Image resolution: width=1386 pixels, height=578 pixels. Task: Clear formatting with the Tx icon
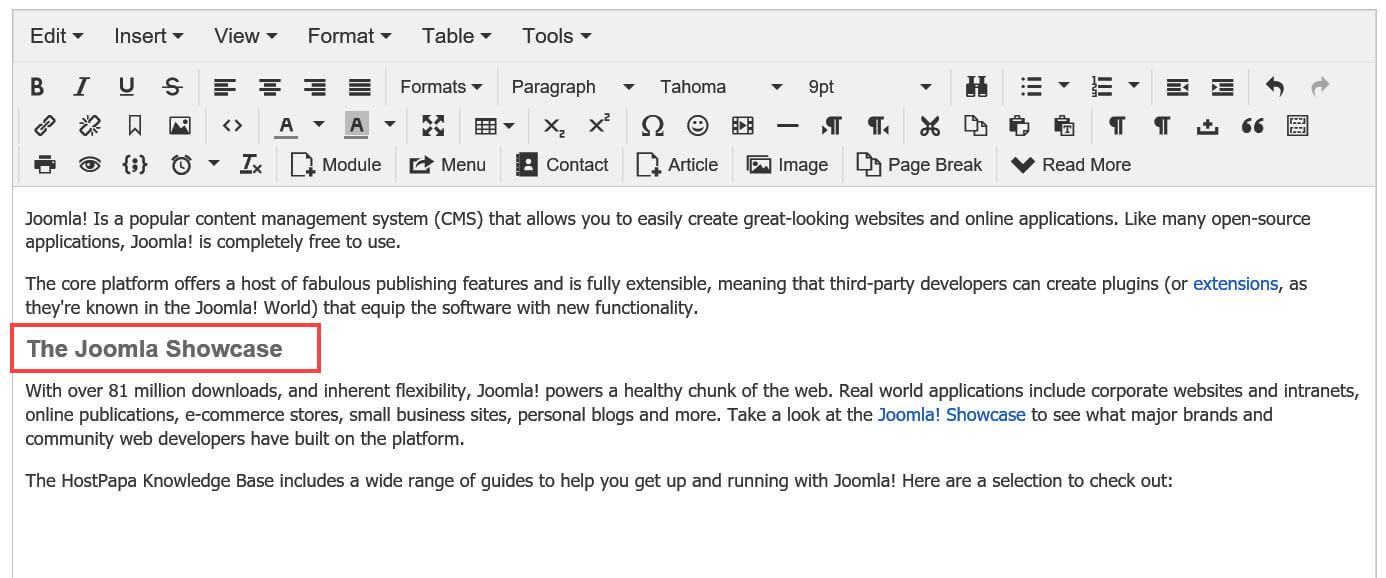(x=251, y=165)
